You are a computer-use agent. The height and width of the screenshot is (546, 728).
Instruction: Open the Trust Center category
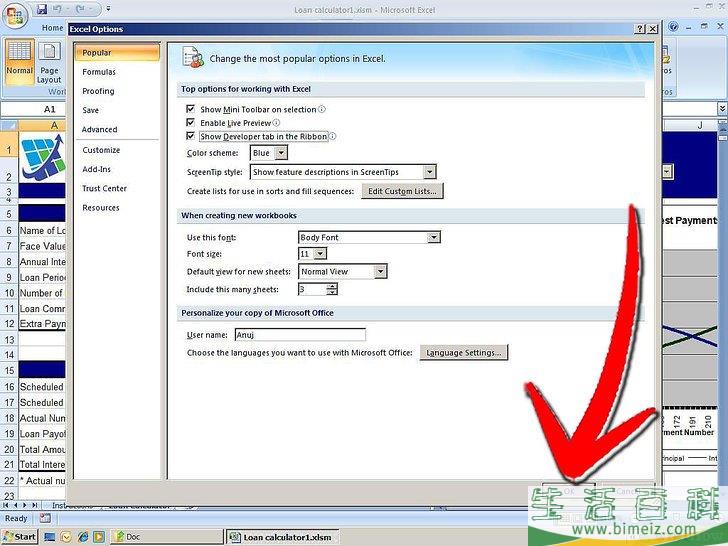tap(117, 188)
